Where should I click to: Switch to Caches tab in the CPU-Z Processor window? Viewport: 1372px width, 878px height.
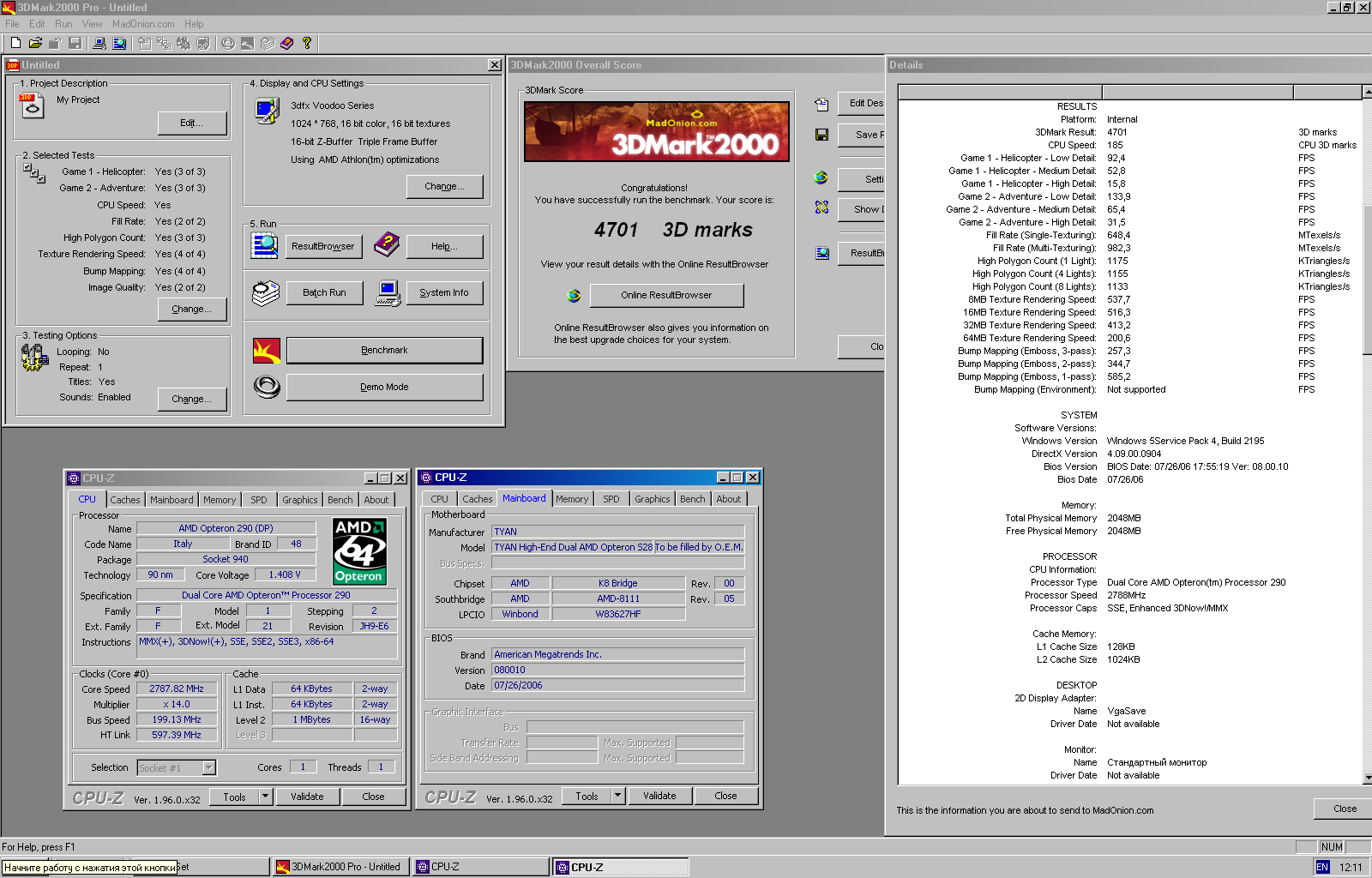point(125,500)
